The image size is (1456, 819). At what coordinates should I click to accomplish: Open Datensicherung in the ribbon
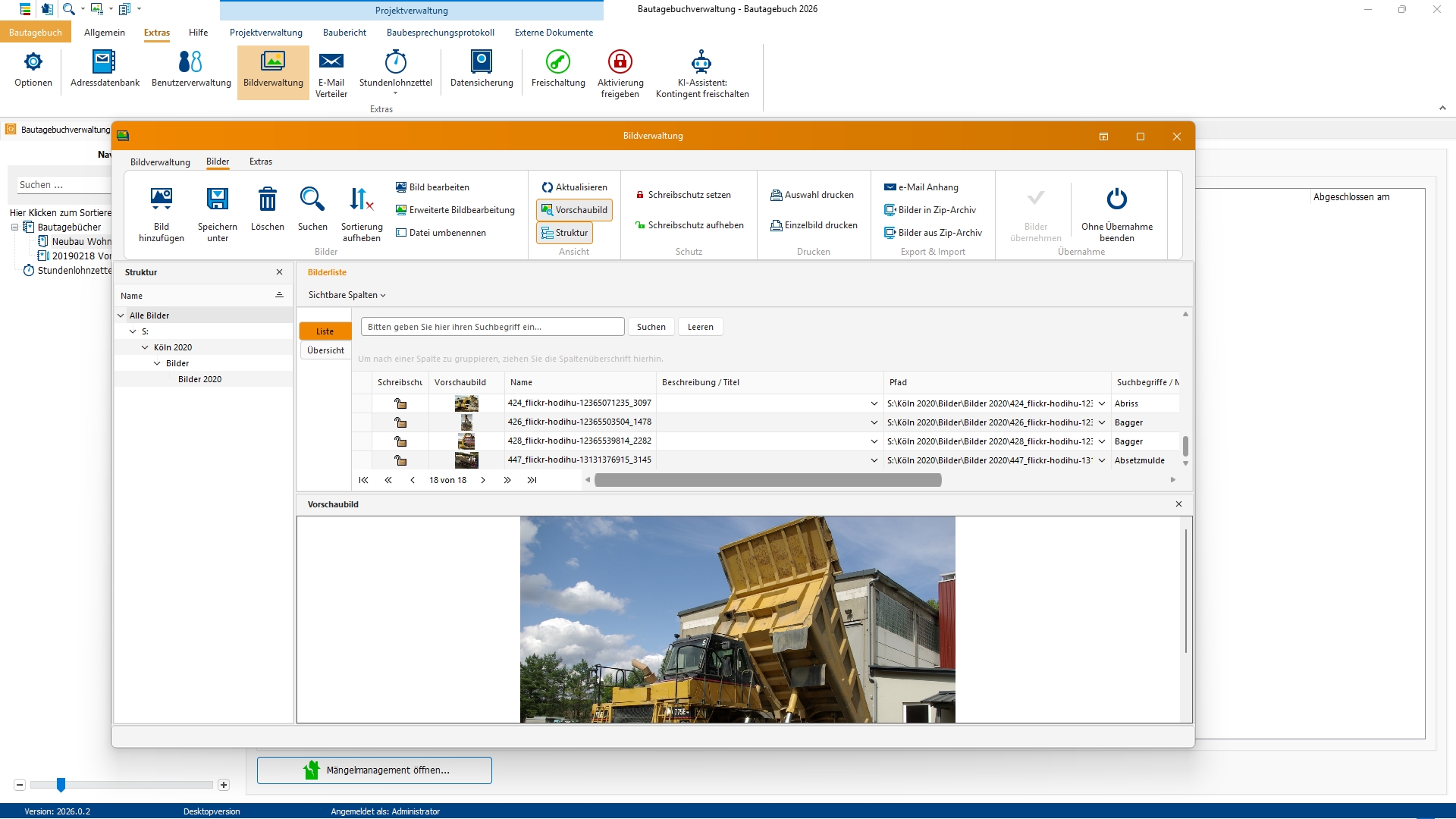pos(481,61)
